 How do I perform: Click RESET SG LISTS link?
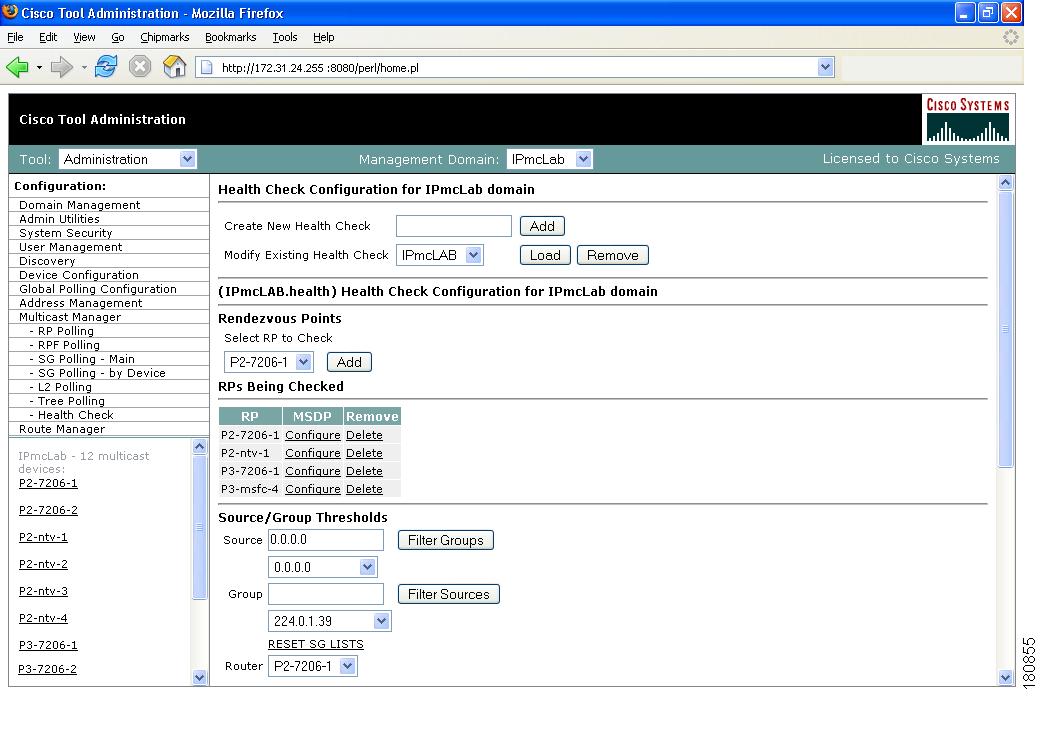tap(316, 644)
